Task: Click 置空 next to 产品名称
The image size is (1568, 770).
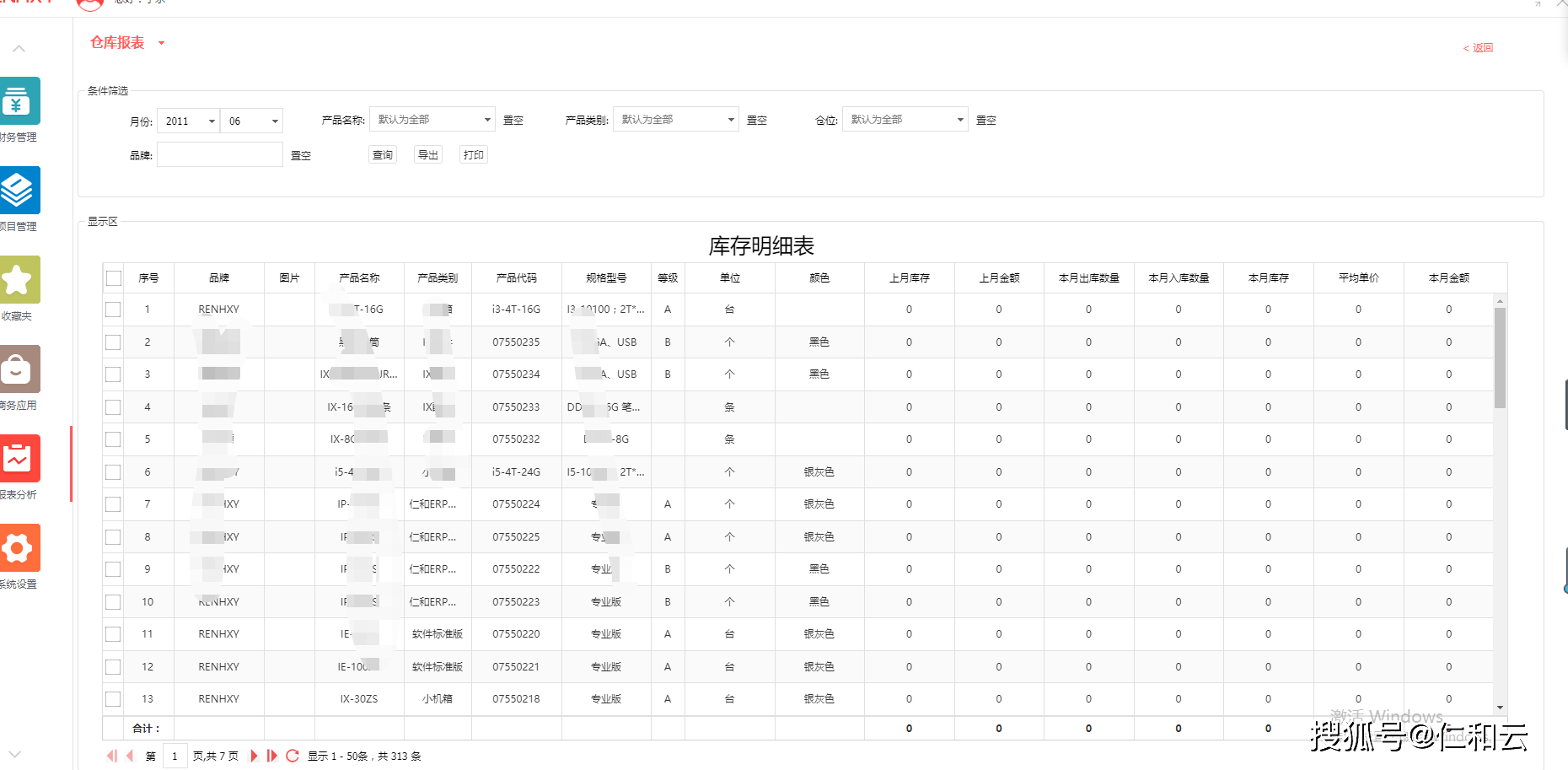Action: pos(513,121)
